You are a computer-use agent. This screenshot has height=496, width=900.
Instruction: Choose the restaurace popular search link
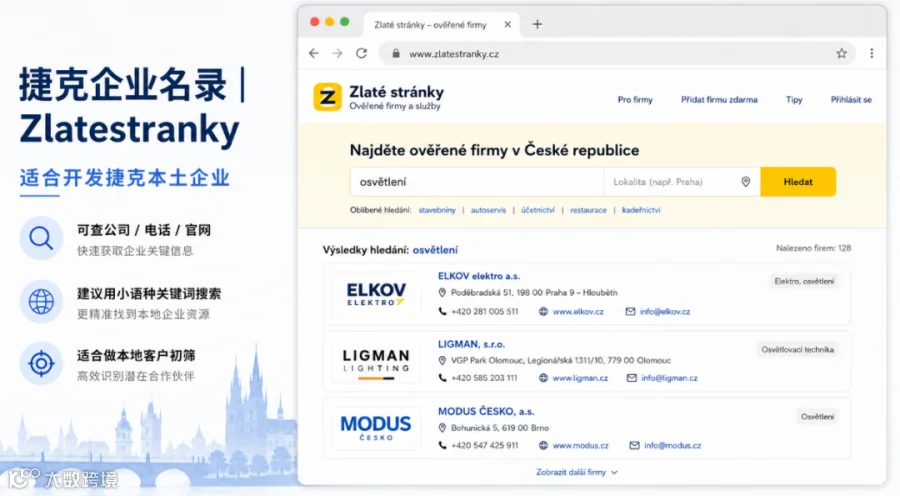click(588, 210)
